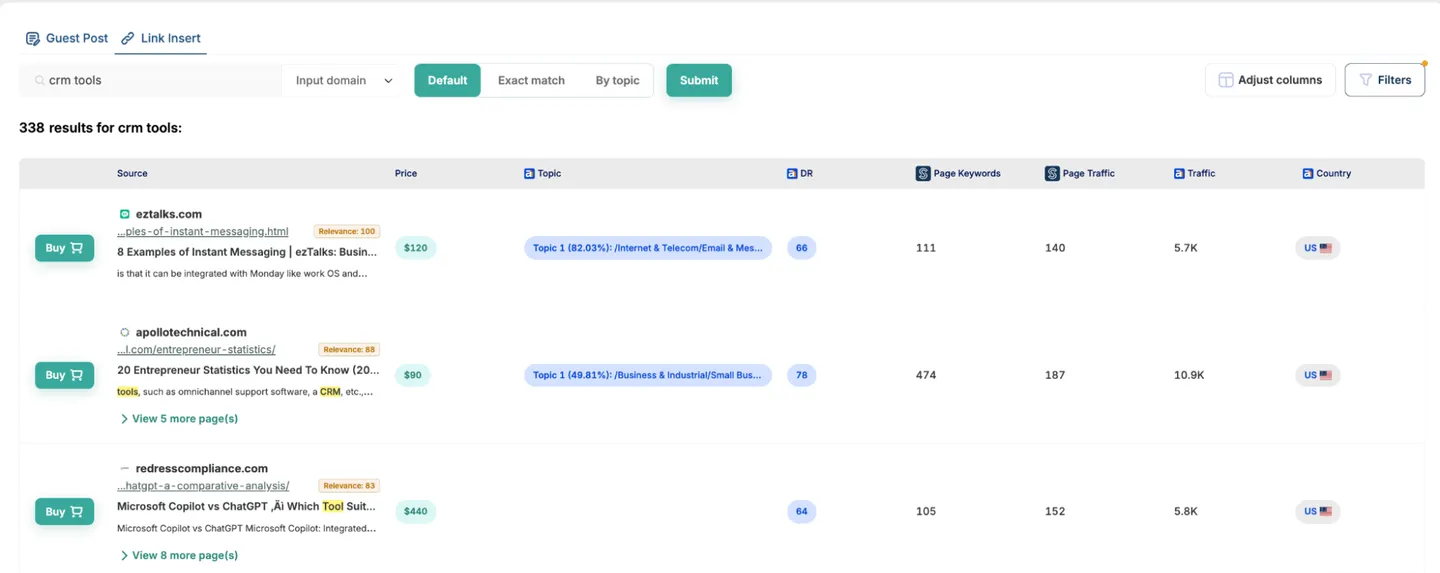Click the Business & Industrial topic pill
The width and height of the screenshot is (1440, 573).
[648, 375]
